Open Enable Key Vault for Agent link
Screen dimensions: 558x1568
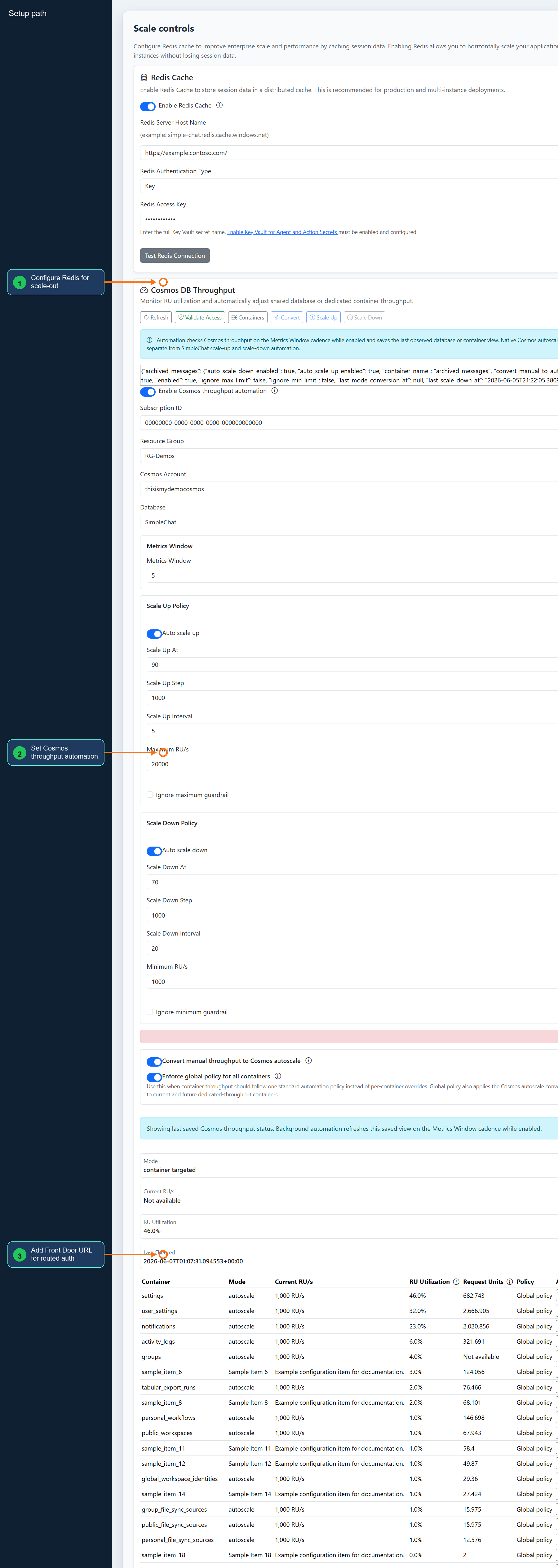[x=283, y=232]
